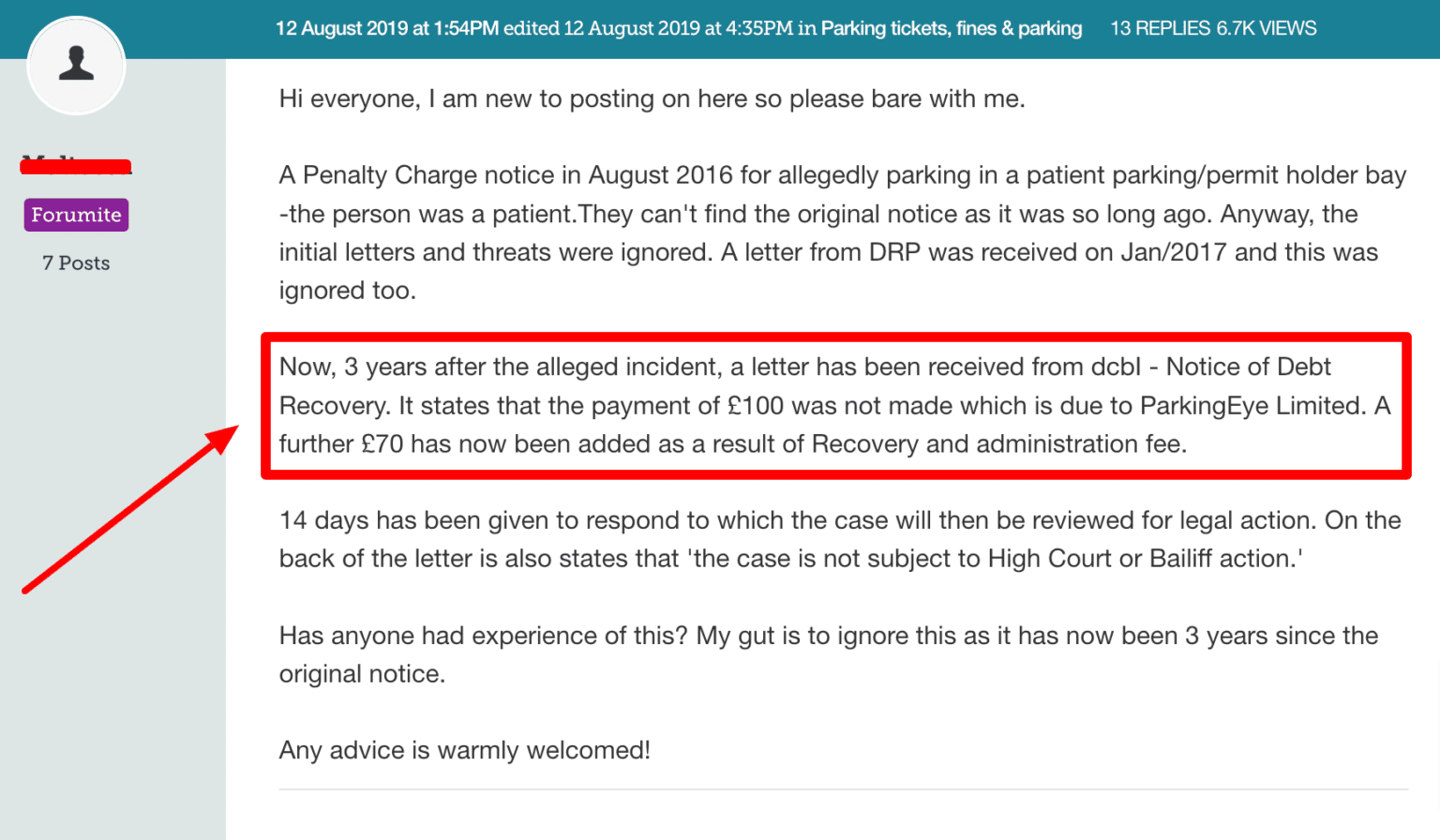Select the red-highlighted paragraph about dcbl

[x=834, y=405]
